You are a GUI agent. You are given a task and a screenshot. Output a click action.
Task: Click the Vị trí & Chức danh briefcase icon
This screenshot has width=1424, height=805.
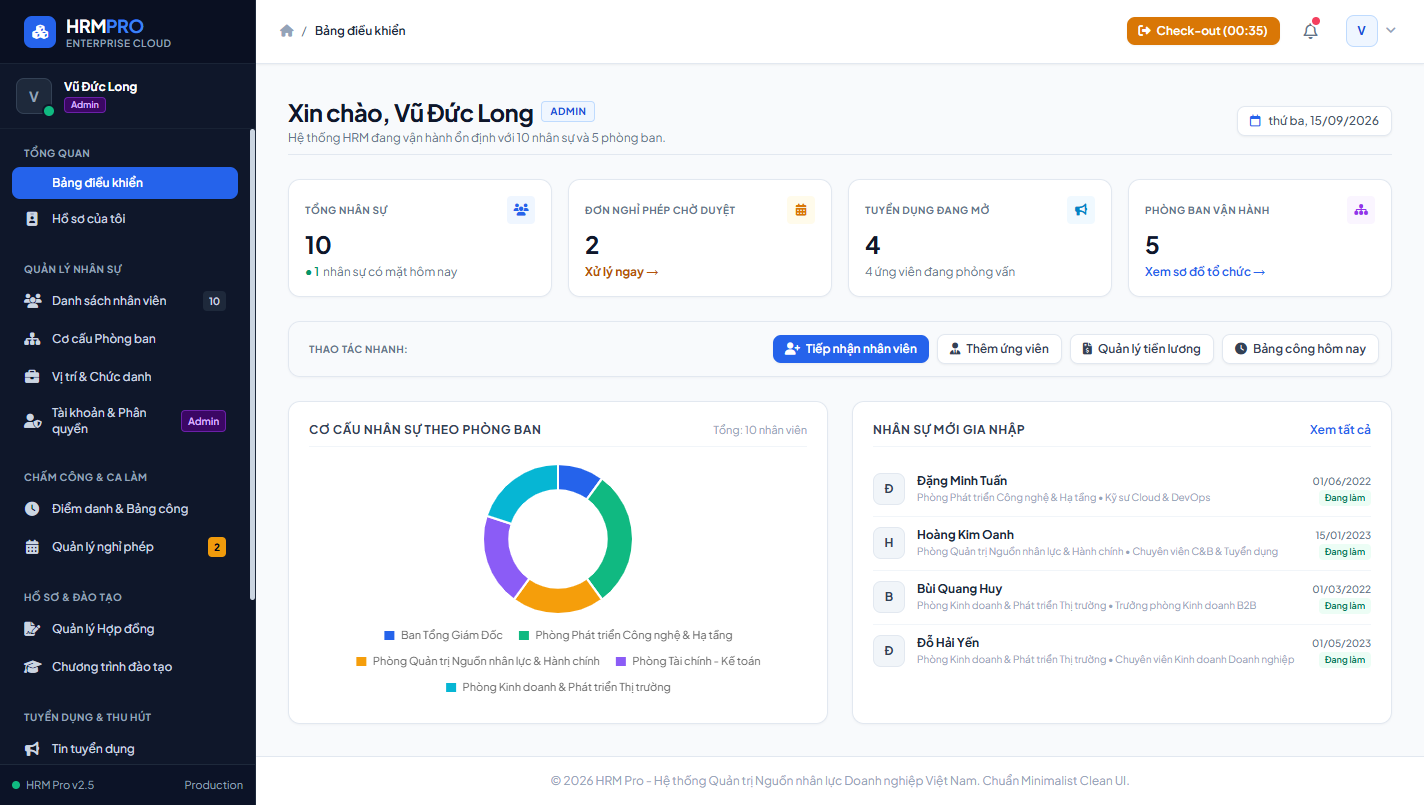click(x=32, y=377)
